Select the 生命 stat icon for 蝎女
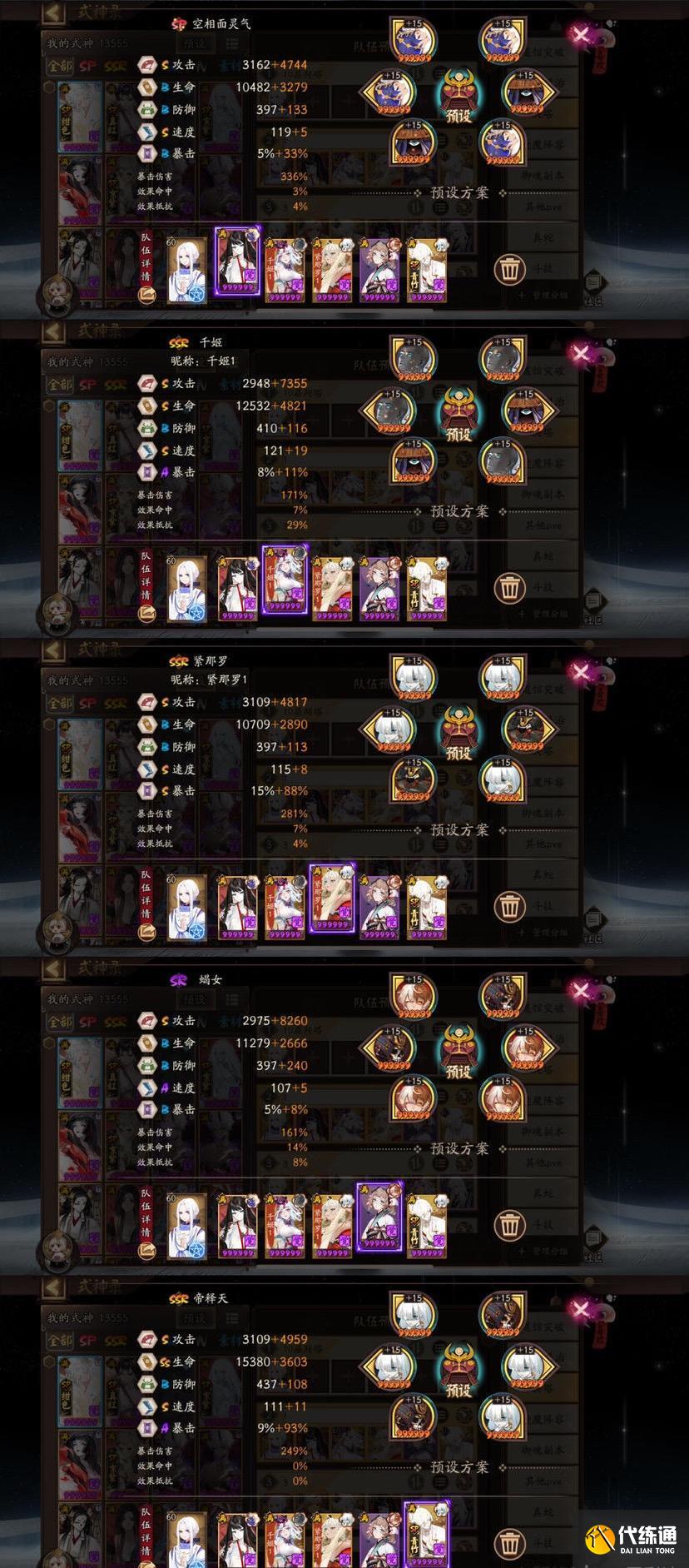Image resolution: width=689 pixels, height=1568 pixels. click(146, 1043)
